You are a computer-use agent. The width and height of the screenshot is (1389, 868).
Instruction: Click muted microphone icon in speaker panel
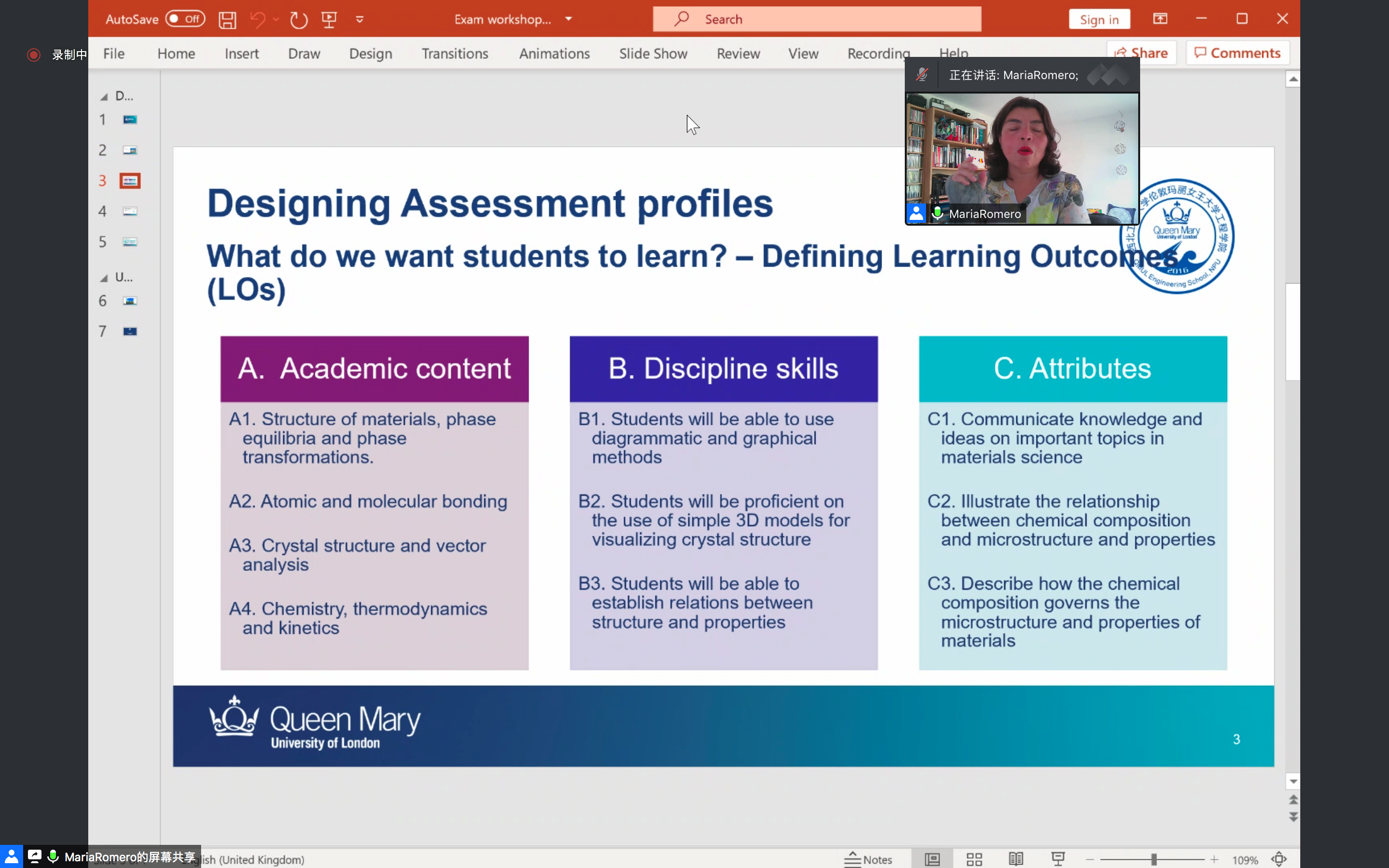click(x=922, y=75)
